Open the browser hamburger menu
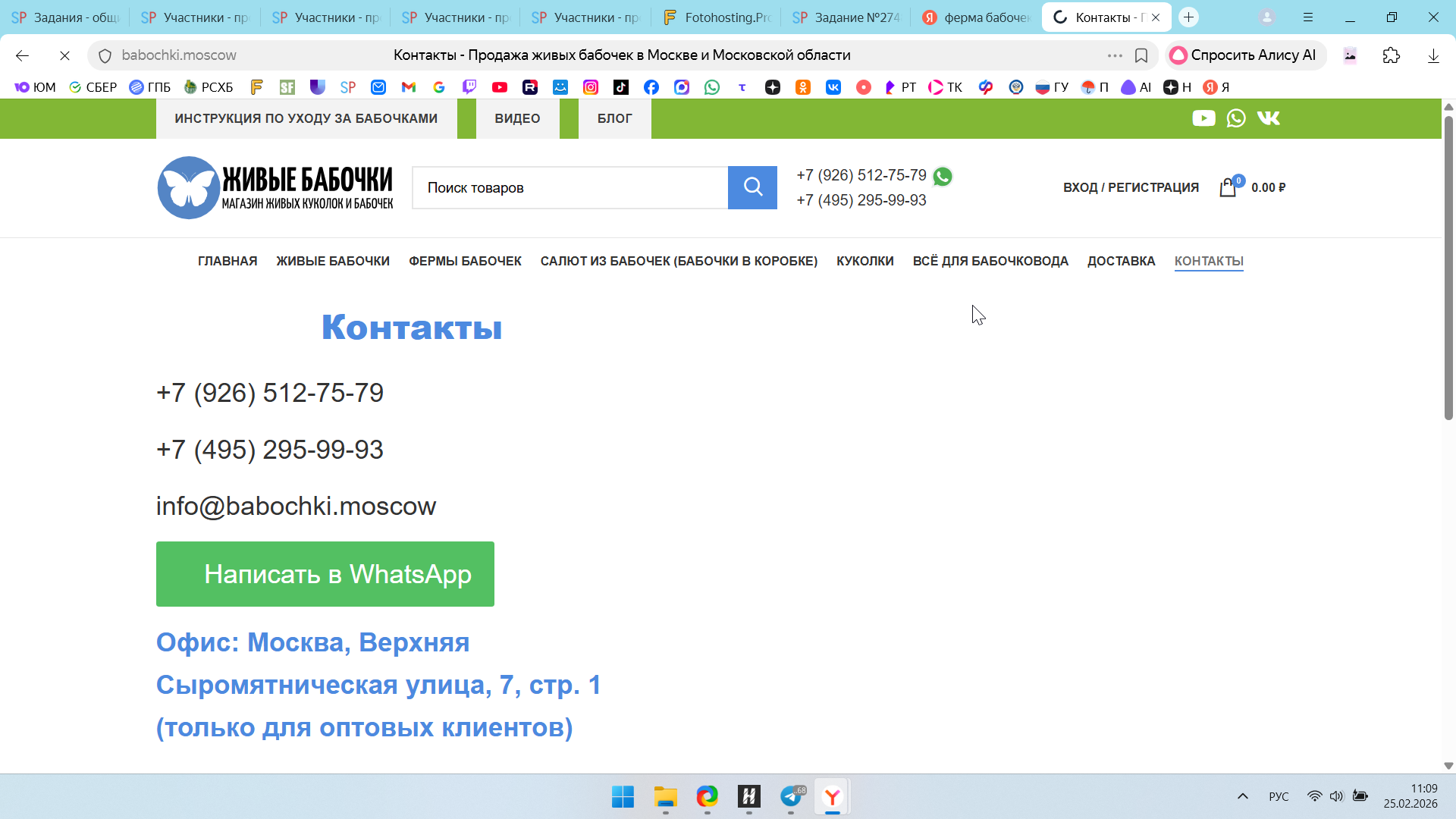This screenshot has height=819, width=1456. [x=1308, y=17]
